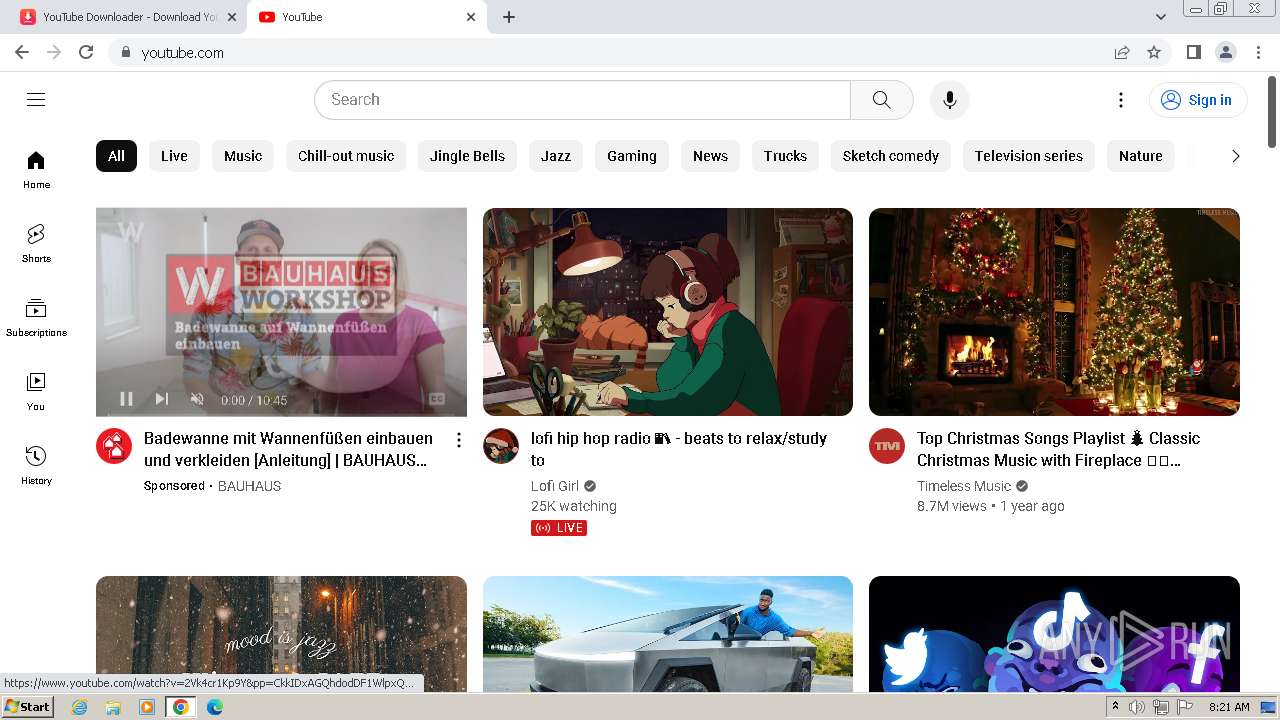
Task: Open Top Christmas Songs Playlist title
Action: (1058, 449)
